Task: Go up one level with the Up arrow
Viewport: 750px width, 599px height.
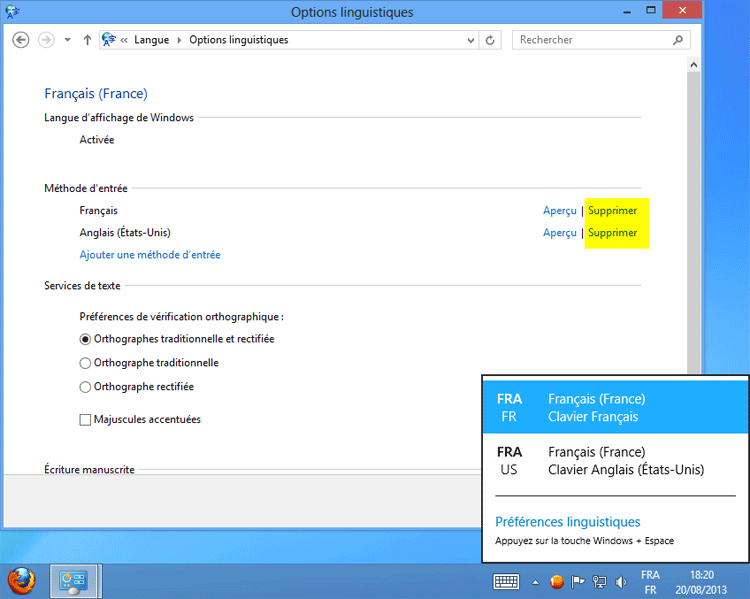Action: tap(88, 40)
